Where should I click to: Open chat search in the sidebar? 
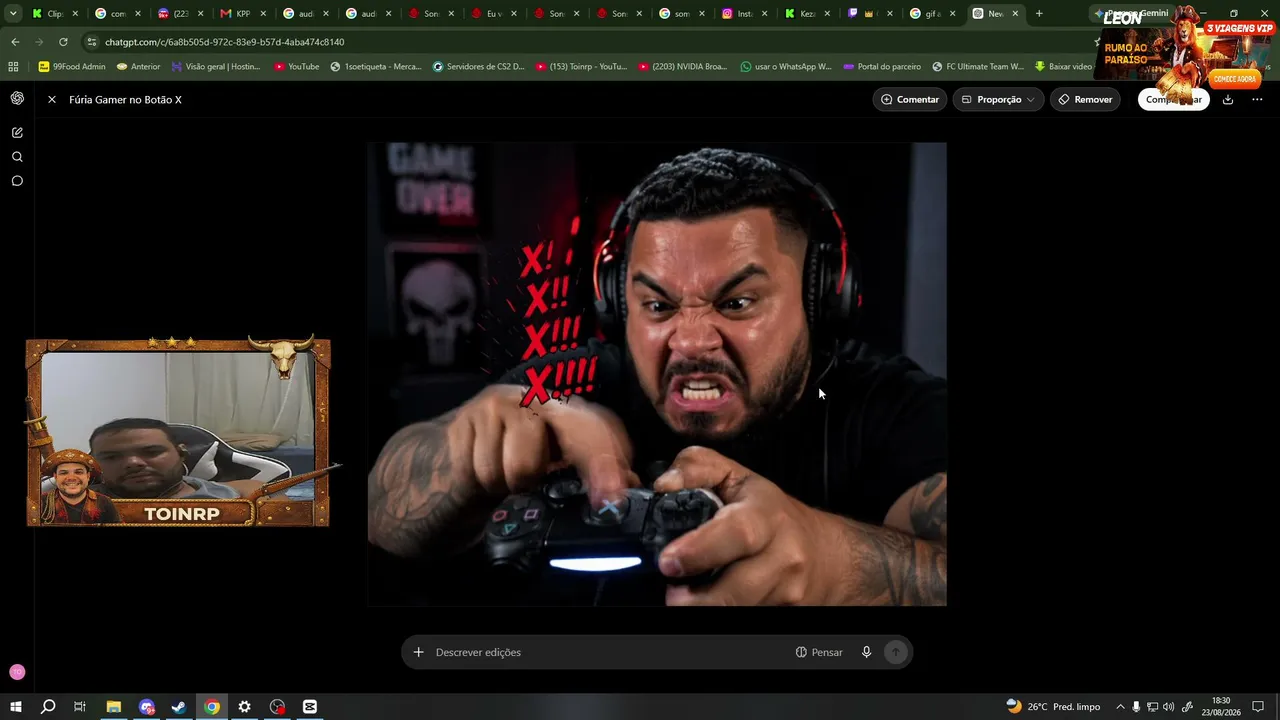point(17,157)
